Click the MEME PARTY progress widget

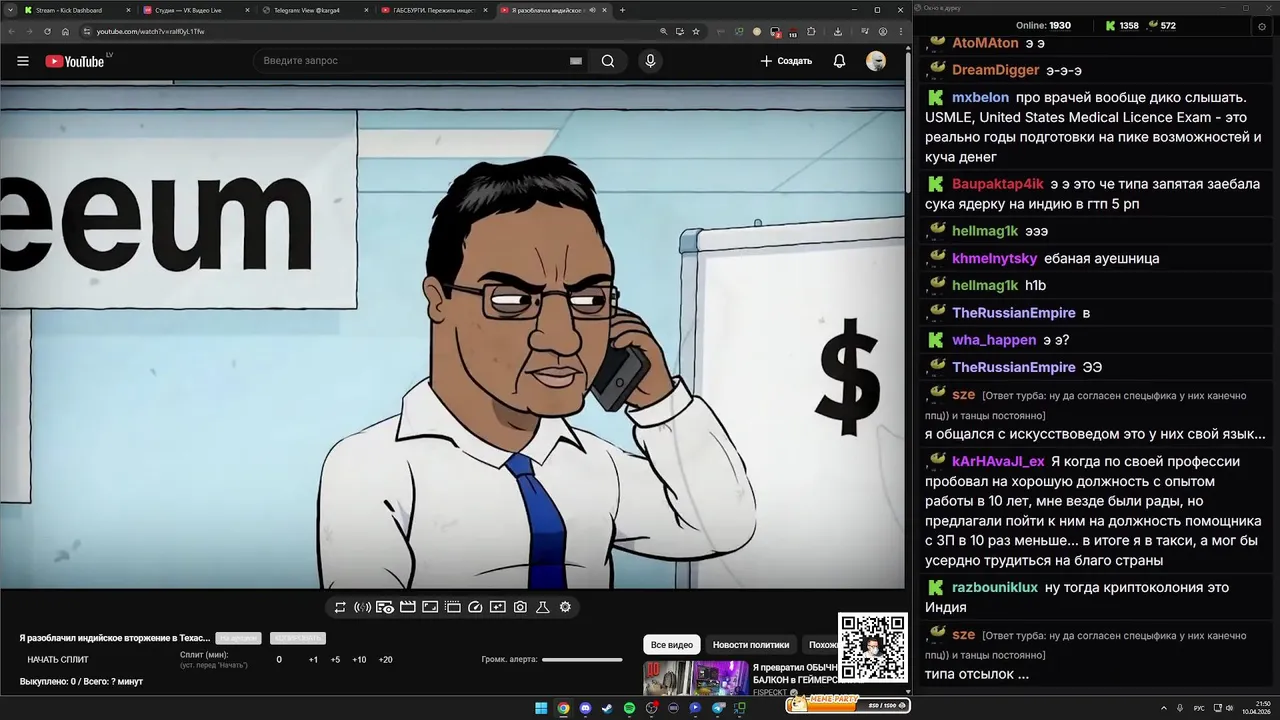tap(847, 704)
